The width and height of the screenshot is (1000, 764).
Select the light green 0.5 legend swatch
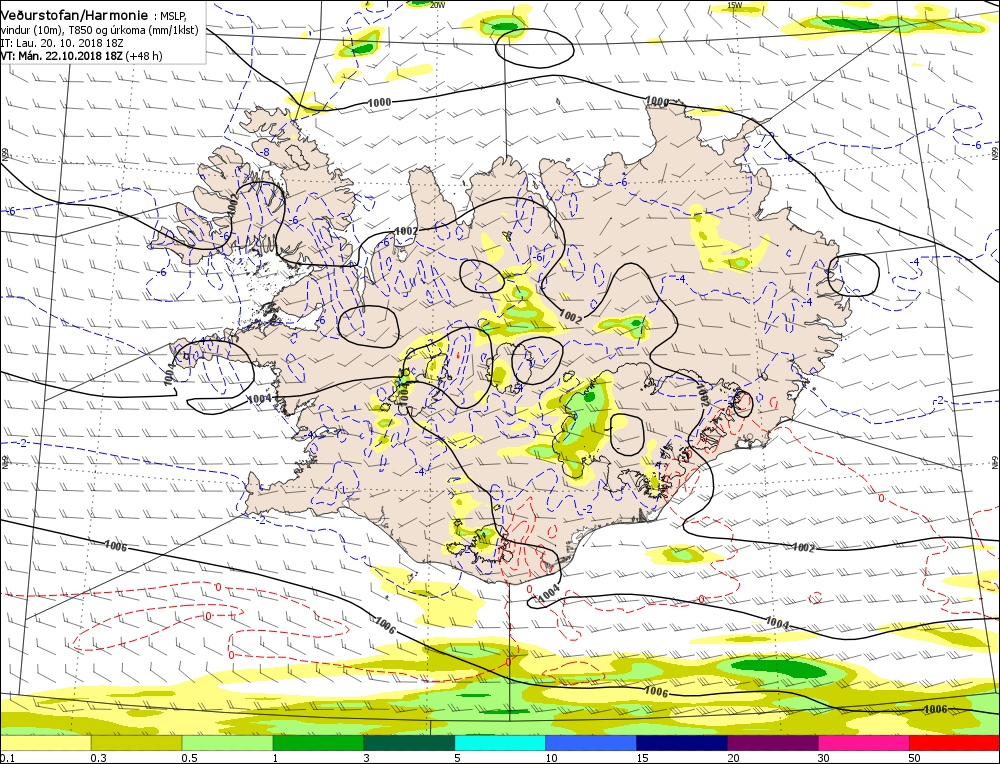click(227, 743)
